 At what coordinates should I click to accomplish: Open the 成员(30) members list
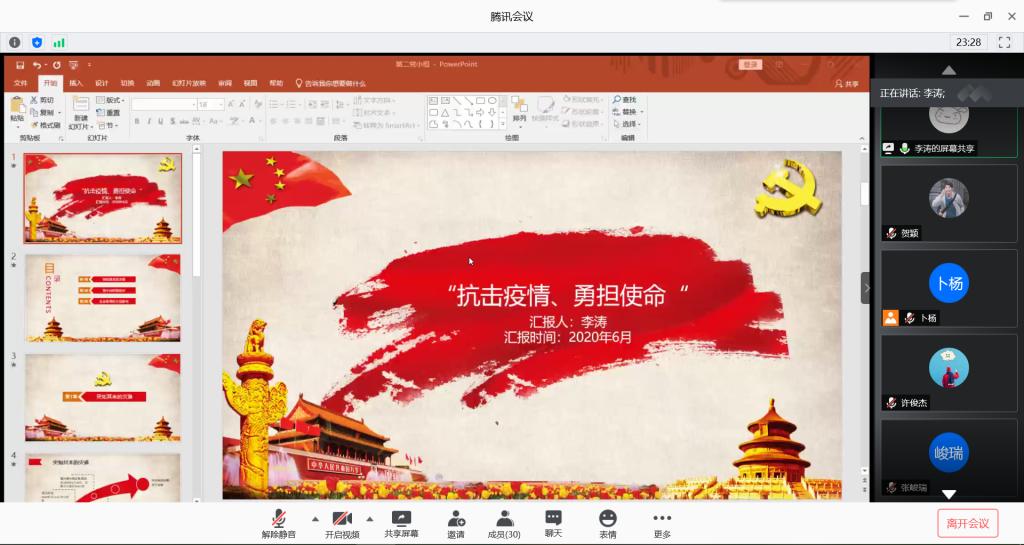pyautogui.click(x=504, y=518)
